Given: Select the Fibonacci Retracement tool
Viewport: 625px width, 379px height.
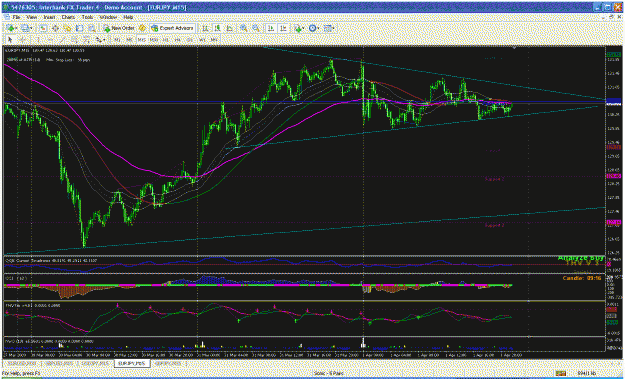Looking at the screenshot, I should coord(86,39).
